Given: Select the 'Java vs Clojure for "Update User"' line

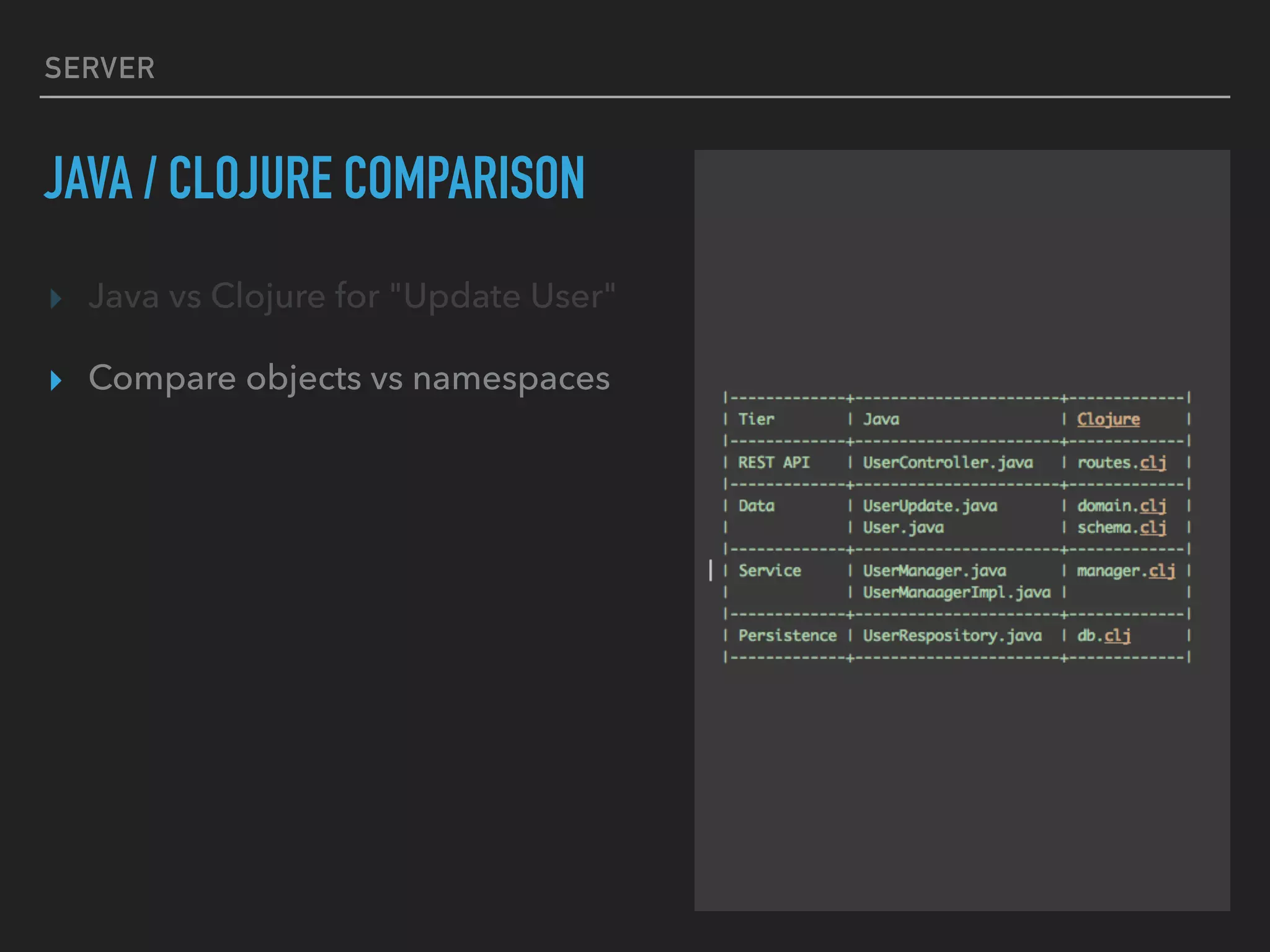Looking at the screenshot, I should pyautogui.click(x=352, y=296).
